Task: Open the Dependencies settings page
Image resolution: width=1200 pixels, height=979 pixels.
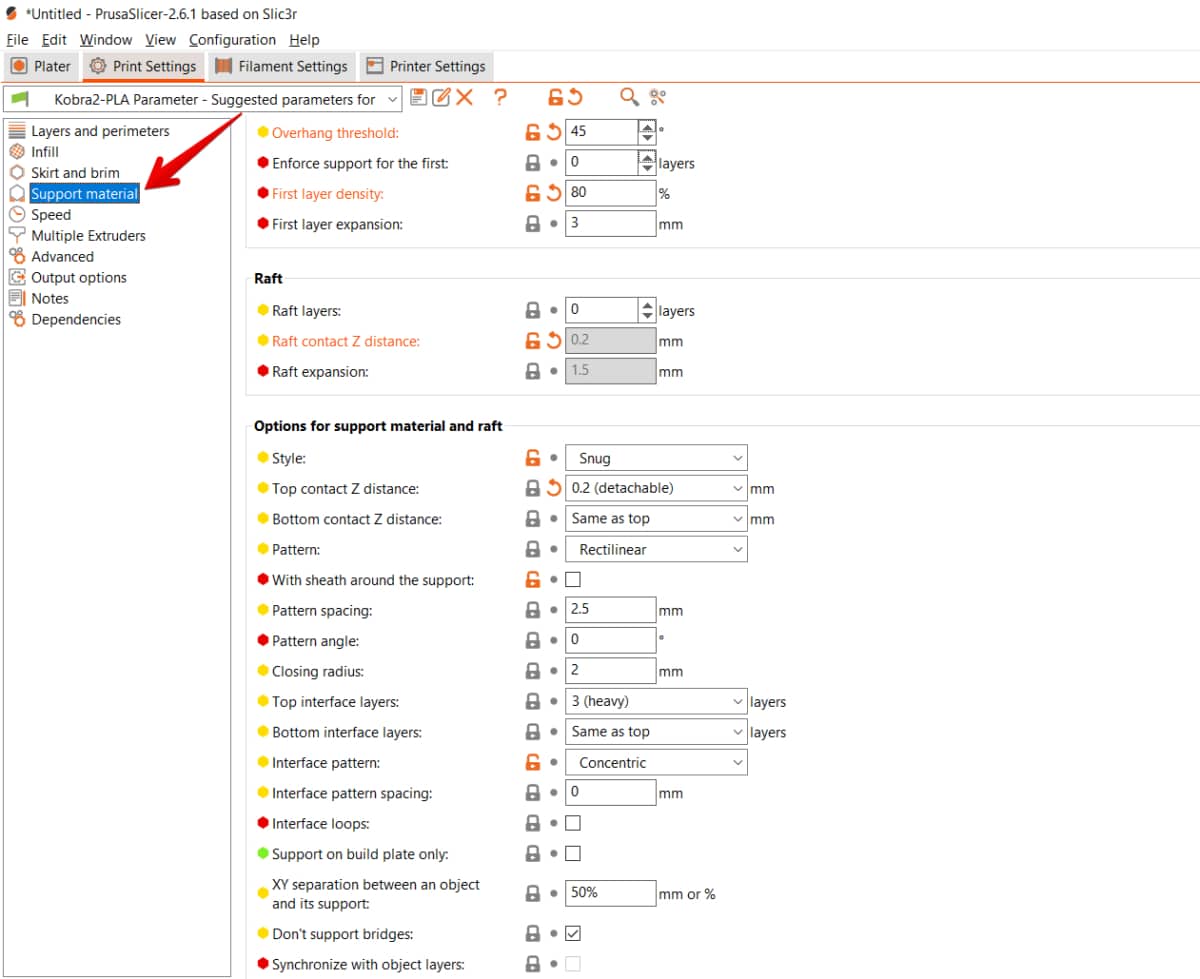Action: pos(75,320)
